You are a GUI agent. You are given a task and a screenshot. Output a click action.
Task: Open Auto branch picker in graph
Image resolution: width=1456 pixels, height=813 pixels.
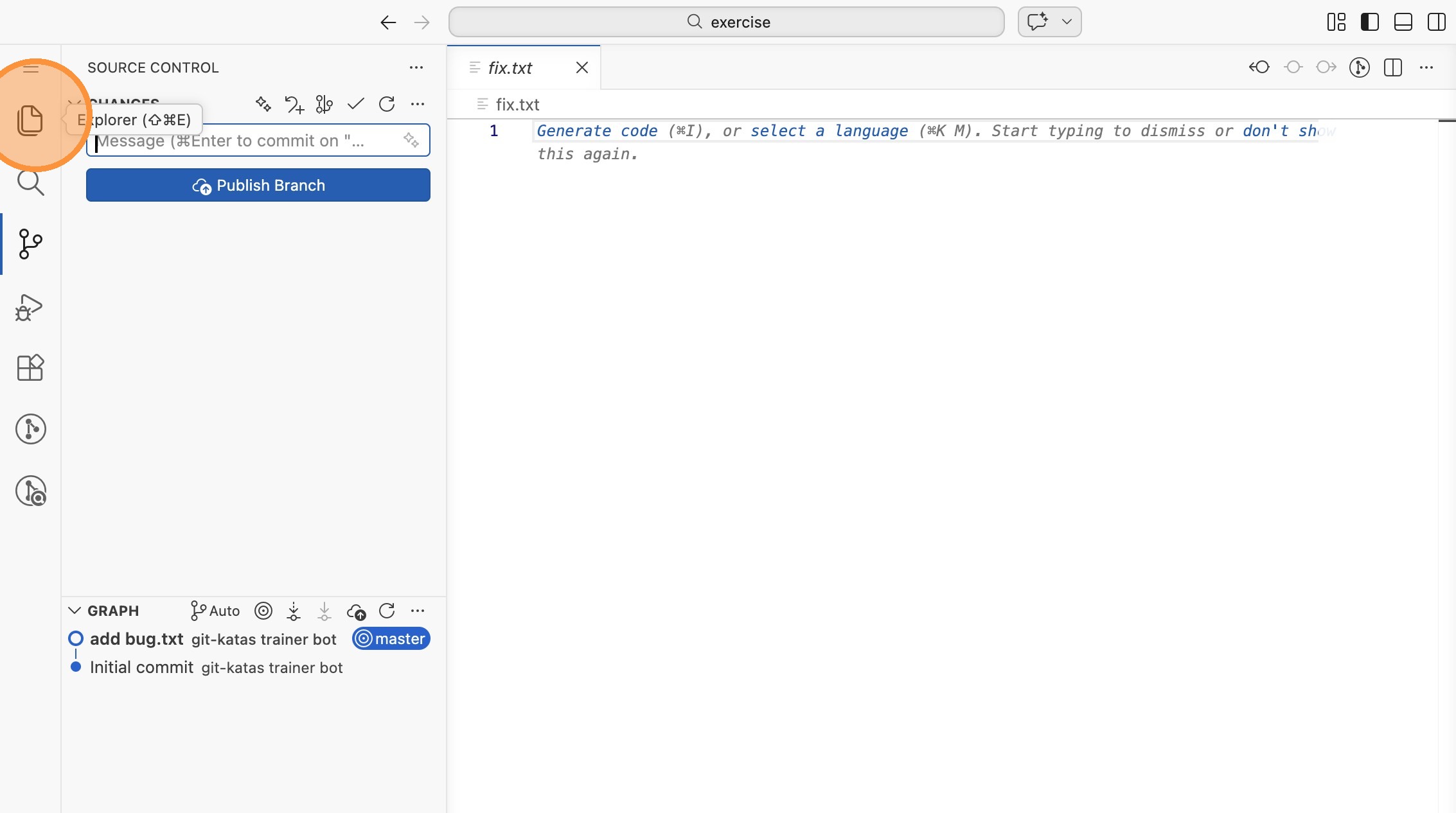(x=215, y=611)
